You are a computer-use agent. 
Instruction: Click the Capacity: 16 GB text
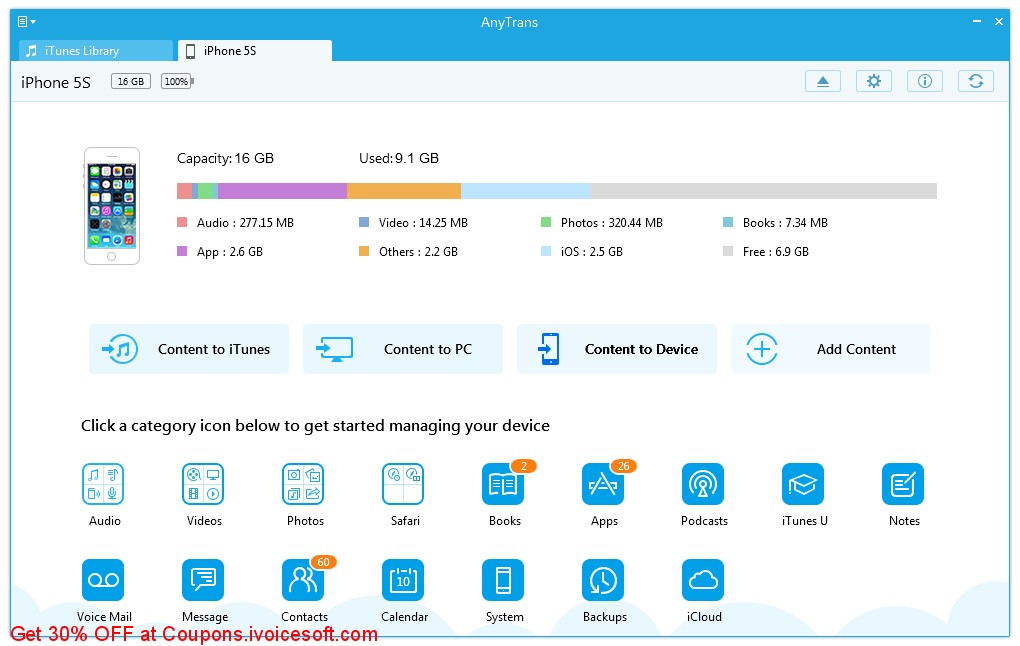tap(225, 158)
